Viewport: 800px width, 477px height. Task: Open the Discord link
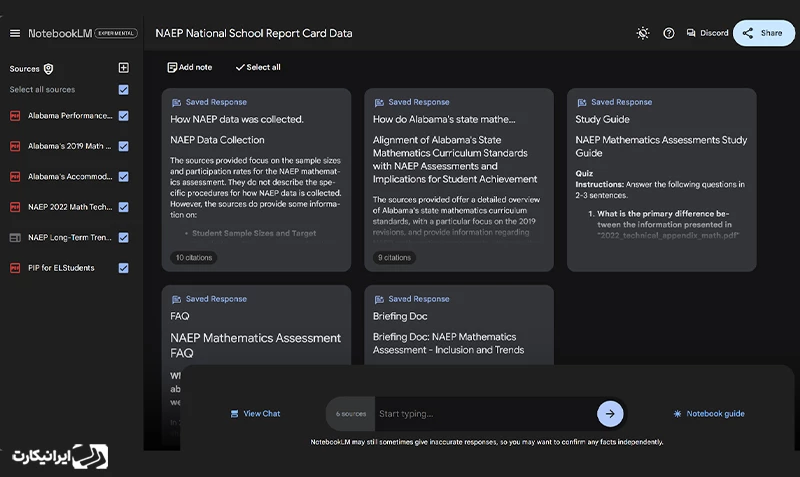click(x=707, y=33)
